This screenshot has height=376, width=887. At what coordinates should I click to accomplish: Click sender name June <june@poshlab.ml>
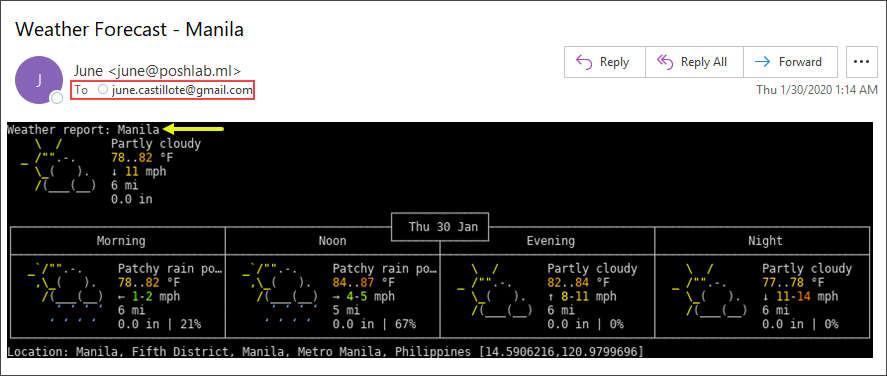157,71
